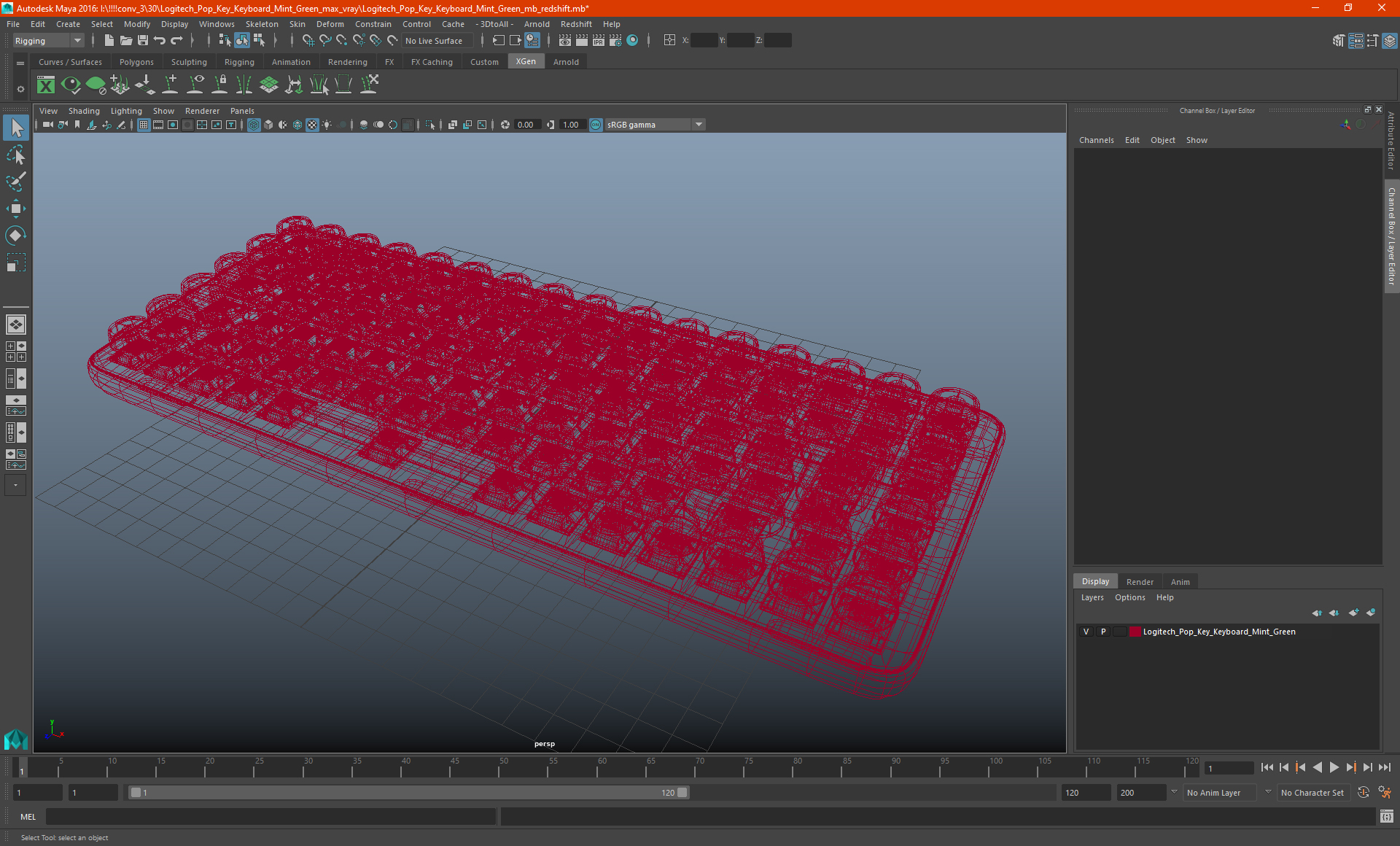This screenshot has height=846, width=1400.
Task: Click the red layer color swatch
Action: [x=1135, y=632]
